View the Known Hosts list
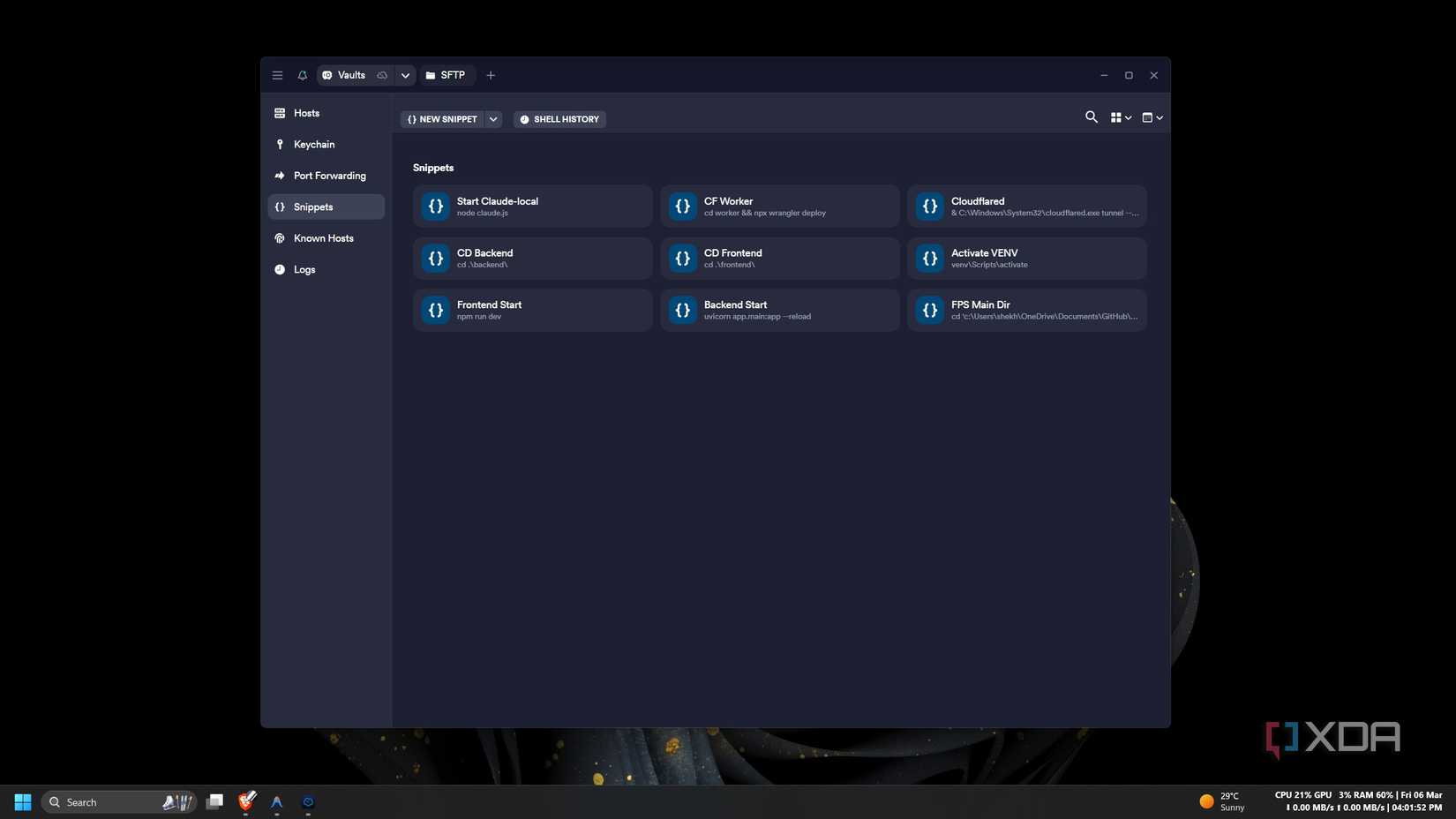This screenshot has width=1456, height=819. coord(323,238)
